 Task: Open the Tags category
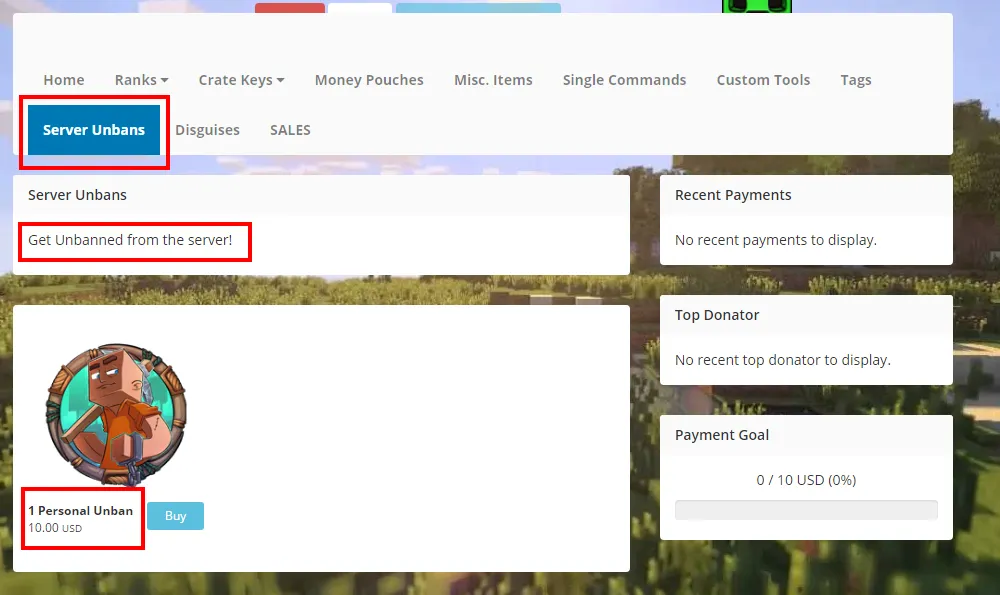pos(856,80)
